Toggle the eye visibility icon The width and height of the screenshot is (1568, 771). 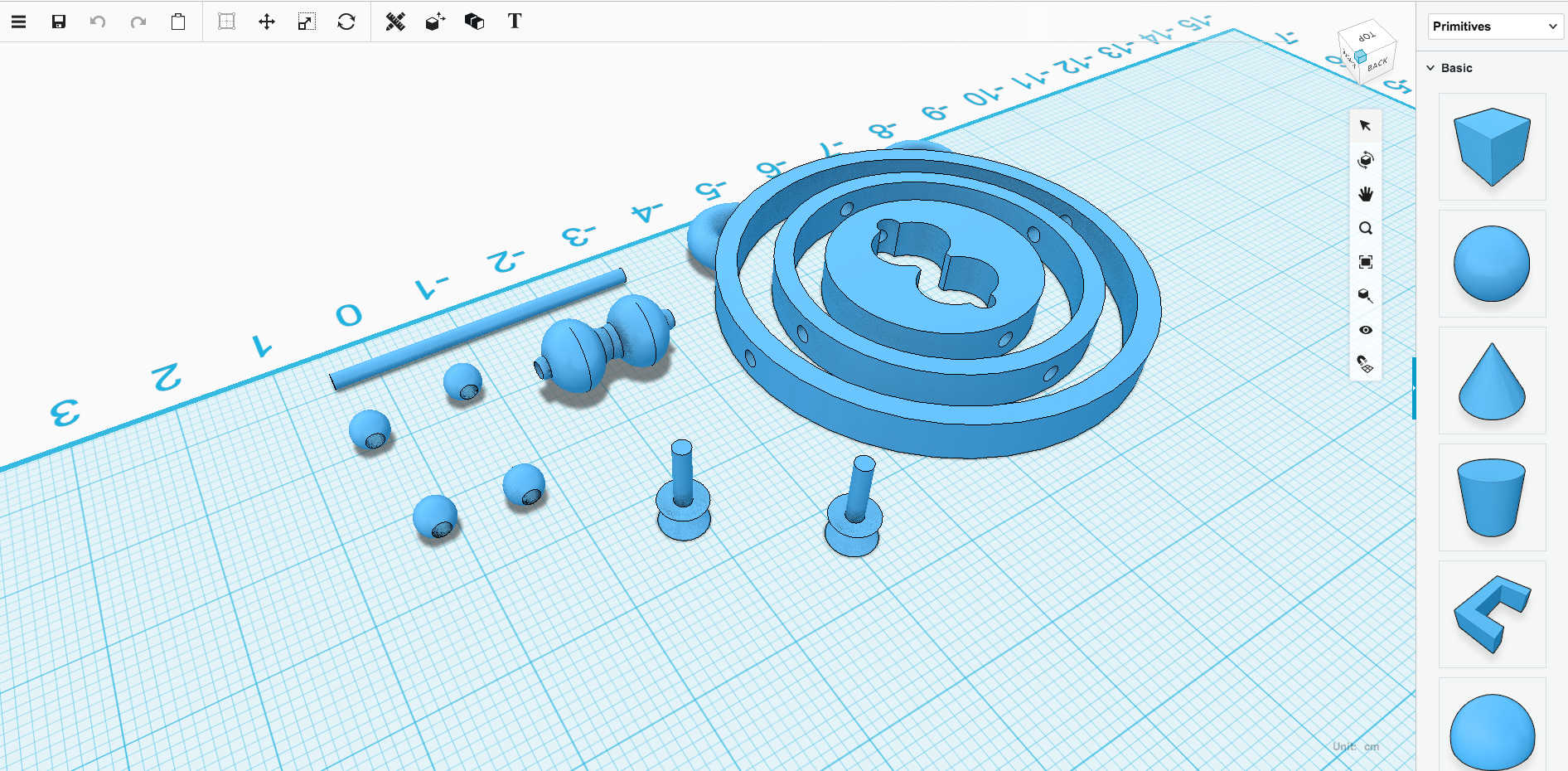pos(1365,330)
